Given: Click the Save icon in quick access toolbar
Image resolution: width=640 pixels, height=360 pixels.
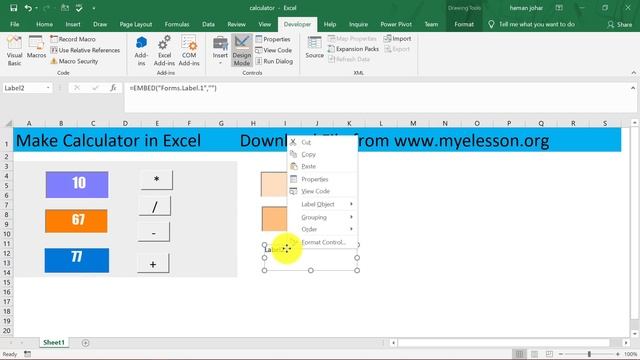Looking at the screenshot, I should [13, 8].
